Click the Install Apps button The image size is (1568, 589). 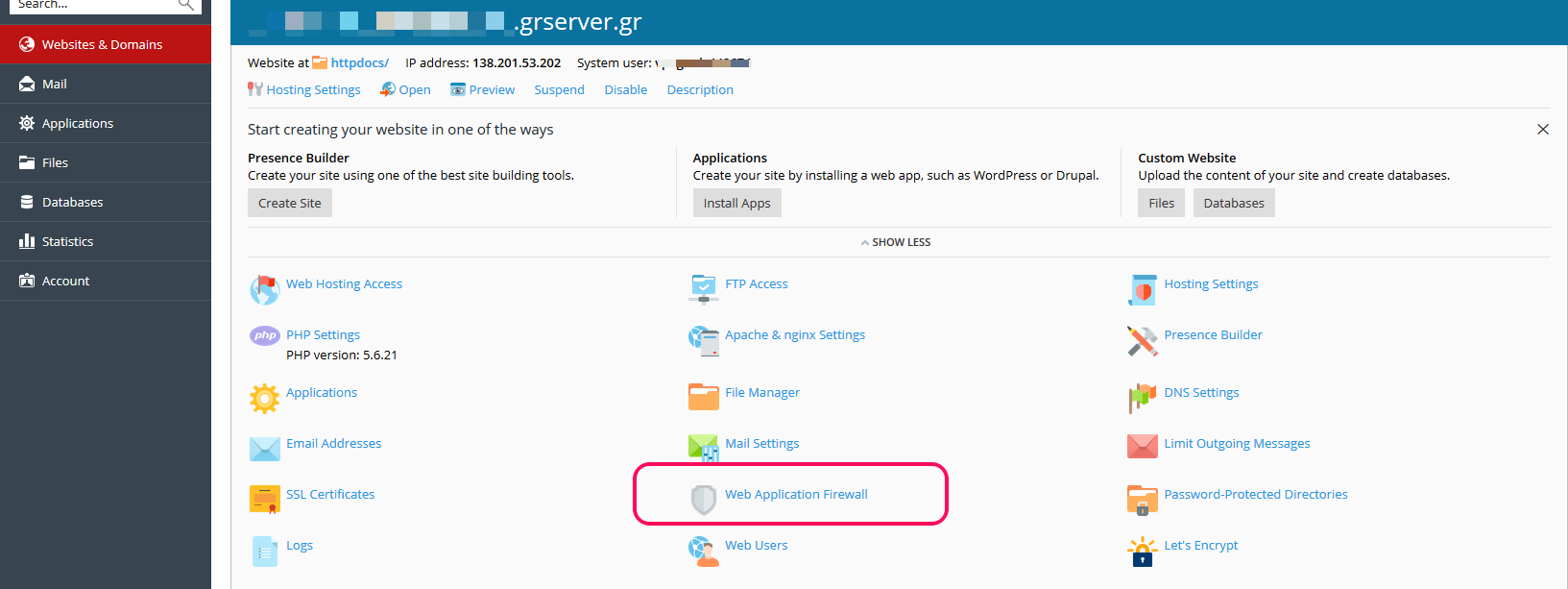(736, 203)
